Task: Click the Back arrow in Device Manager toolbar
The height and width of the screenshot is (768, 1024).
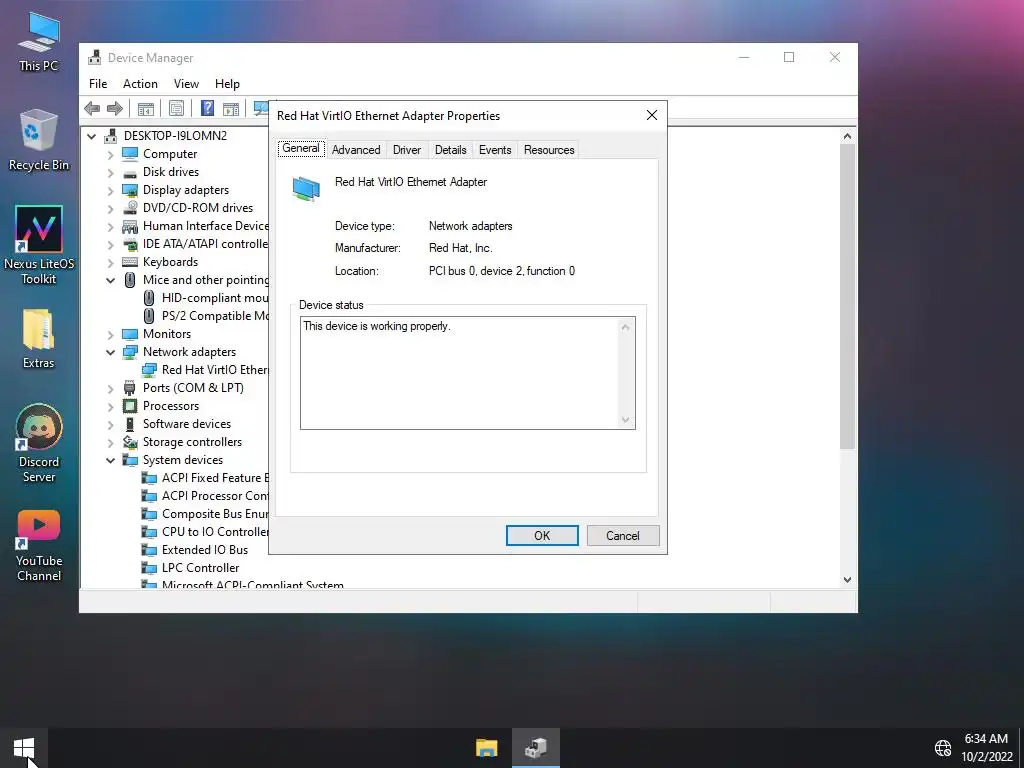Action: [x=92, y=108]
